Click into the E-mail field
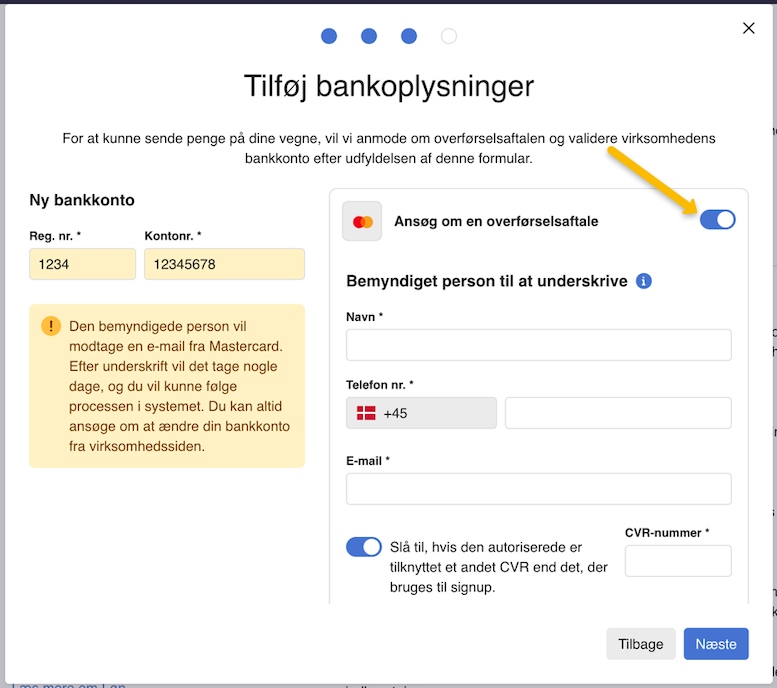Screen dimensions: 777x688 point(538,489)
